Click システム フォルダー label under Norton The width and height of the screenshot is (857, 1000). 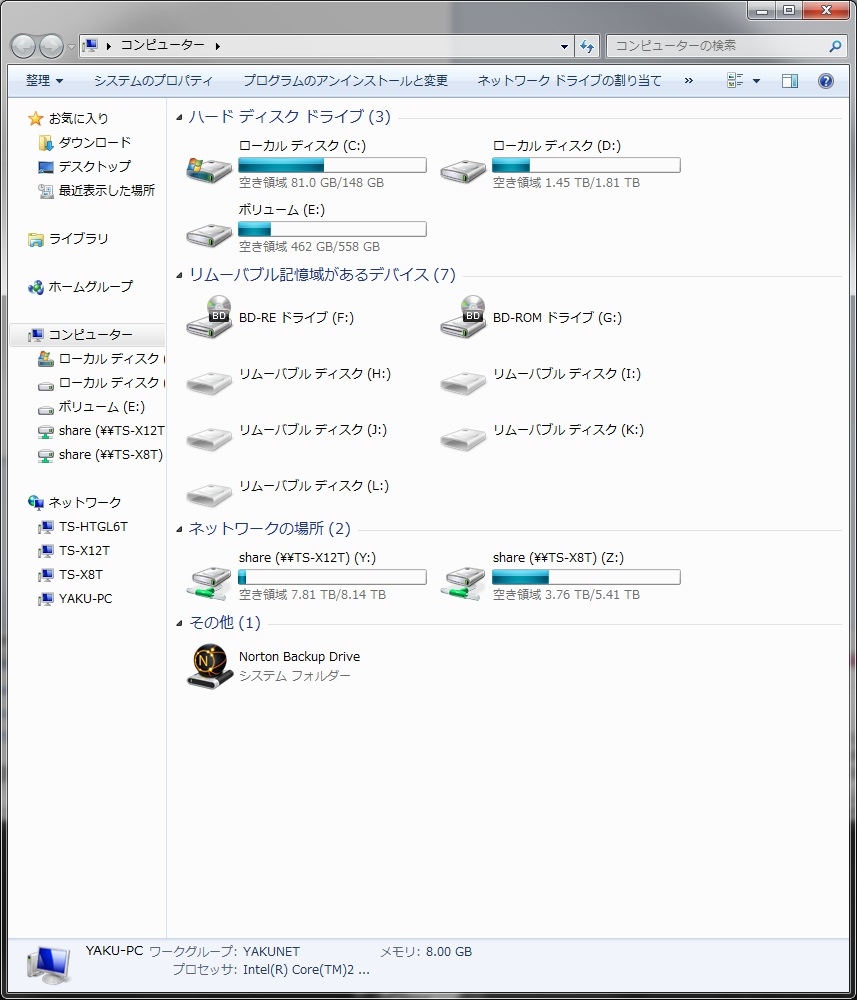coord(295,676)
